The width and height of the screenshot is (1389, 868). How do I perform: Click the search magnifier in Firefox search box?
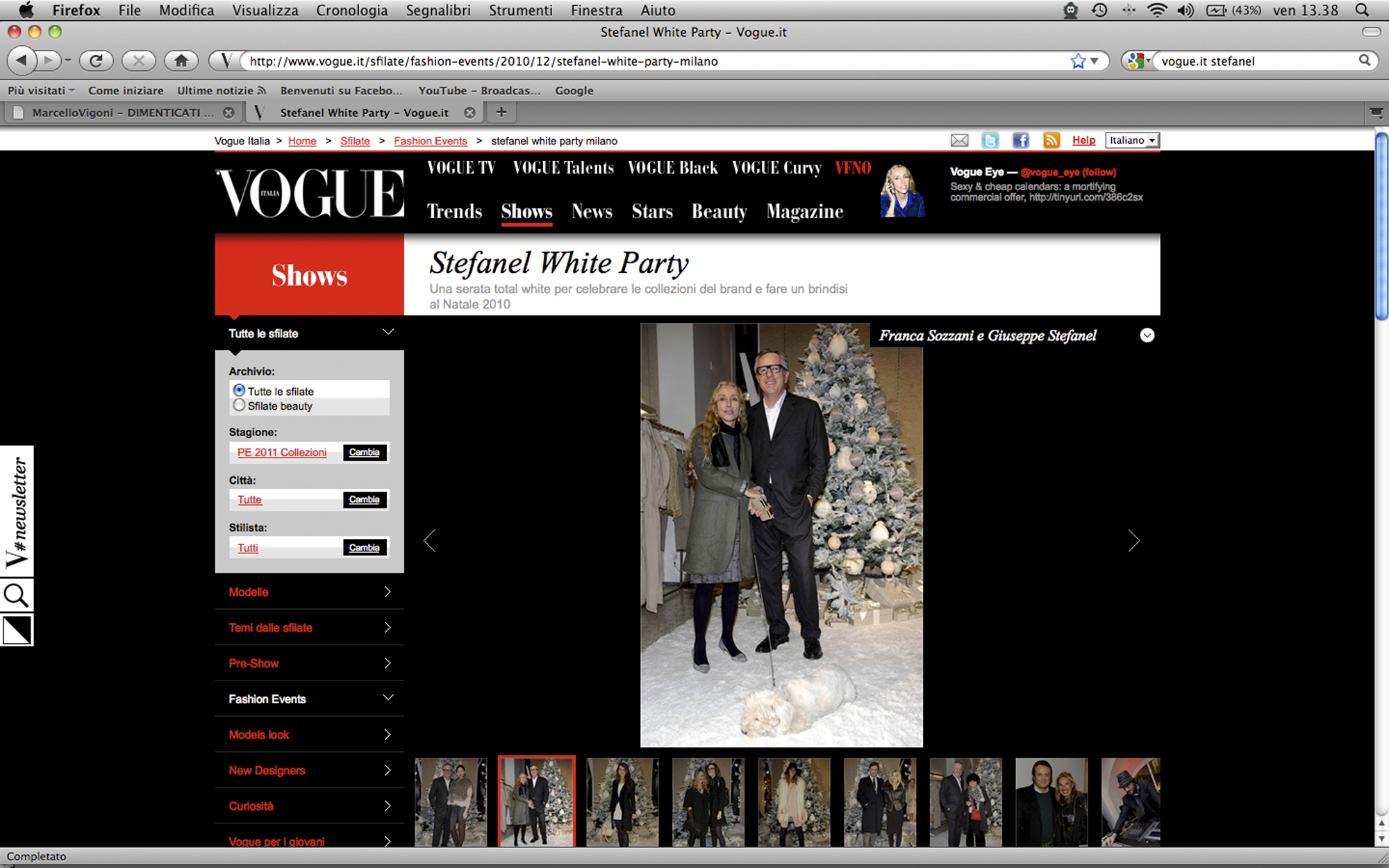(x=1365, y=60)
